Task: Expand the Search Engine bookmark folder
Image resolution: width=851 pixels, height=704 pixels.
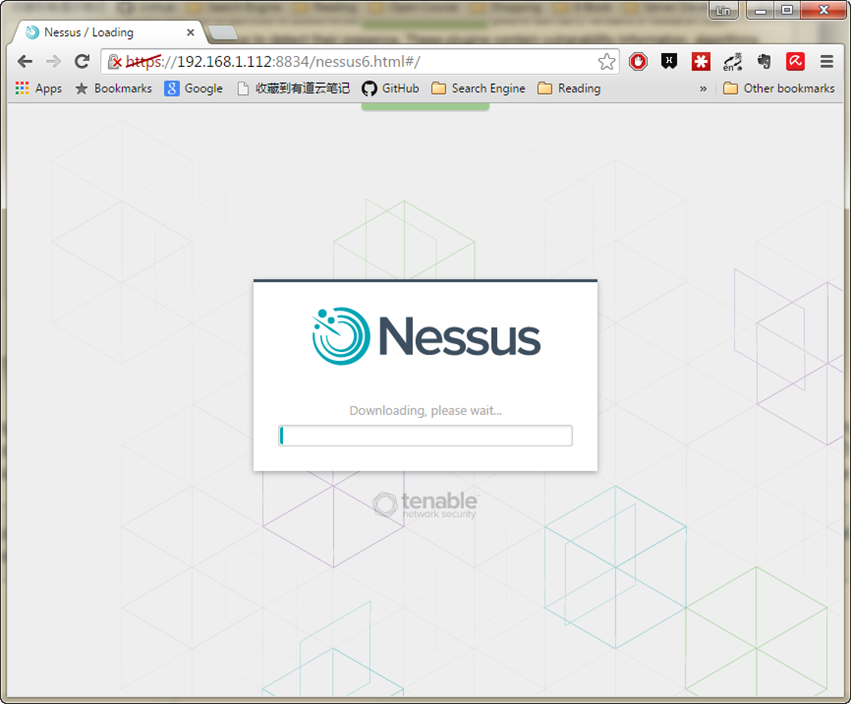Action: point(478,88)
